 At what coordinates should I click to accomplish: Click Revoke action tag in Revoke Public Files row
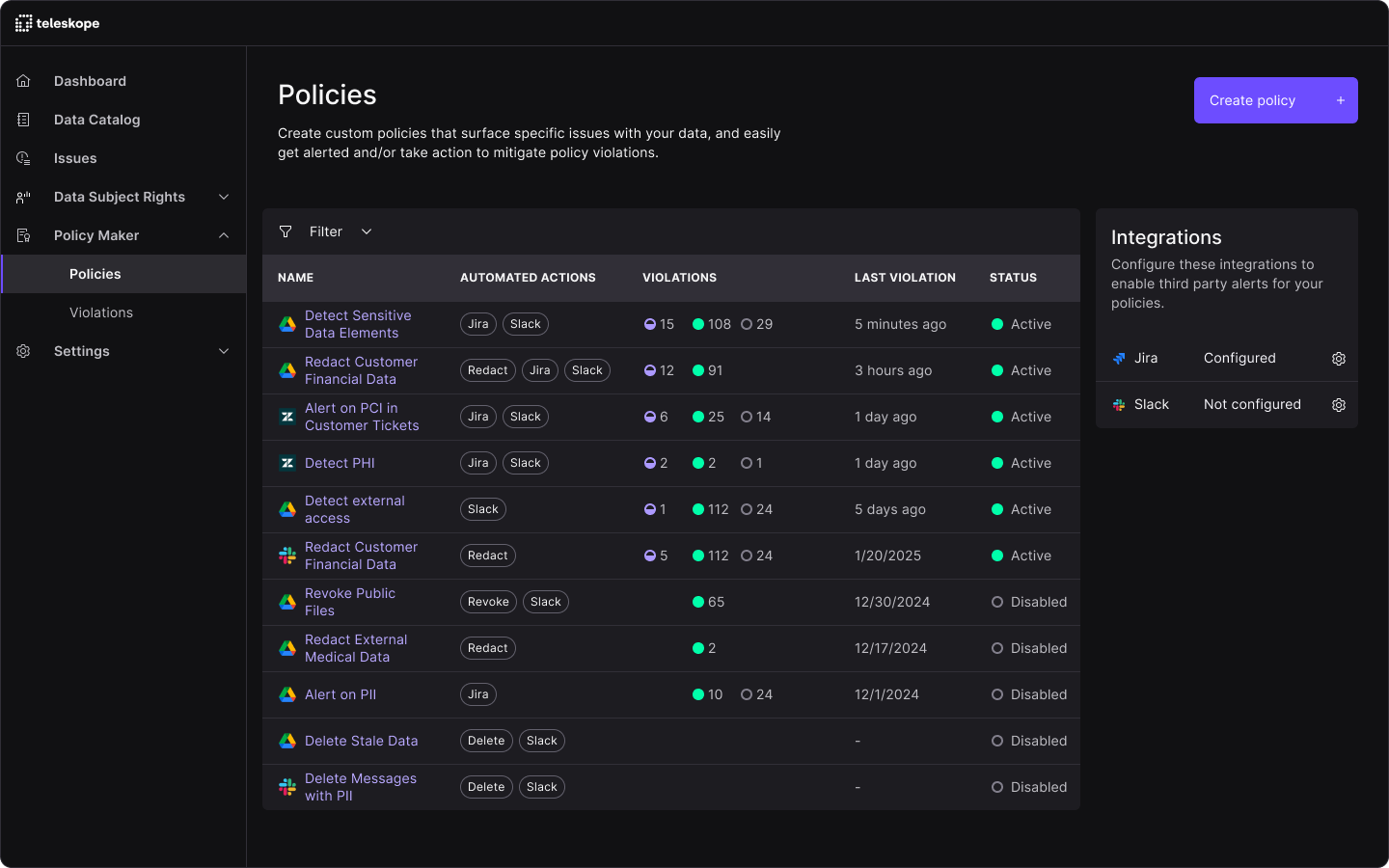pyautogui.click(x=488, y=602)
